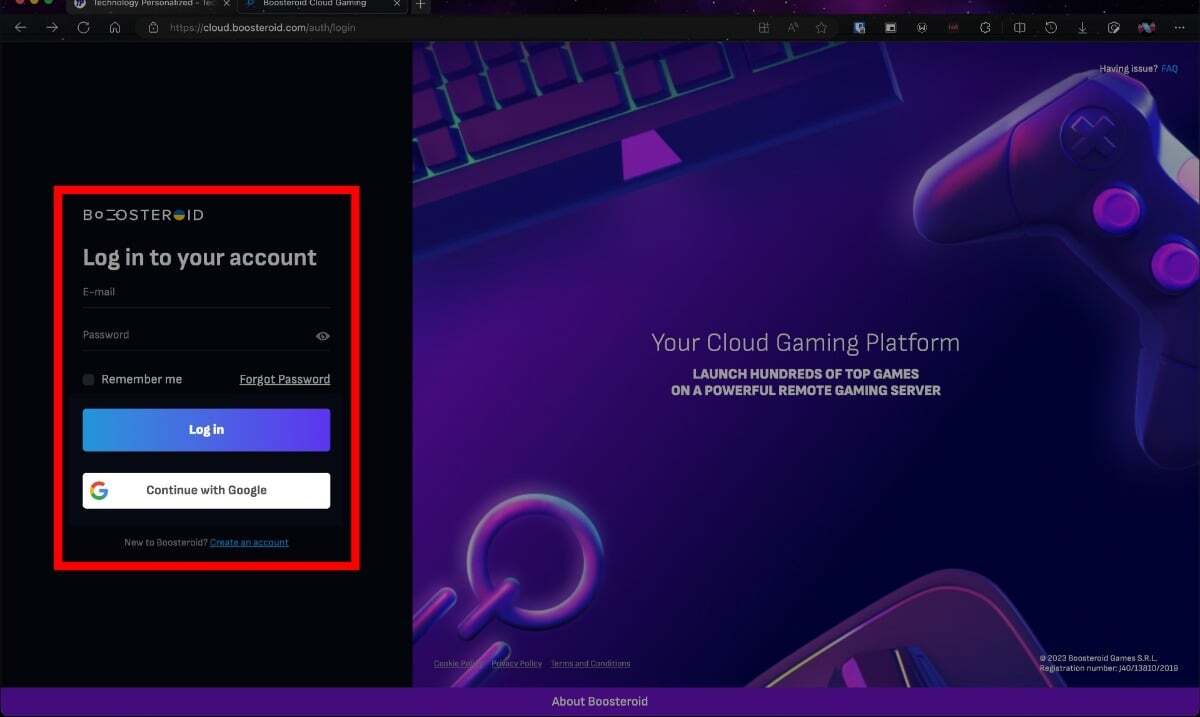Click the "Your Cloud Gaming Platform" text
Screen dimensions: 1200x717
[x=805, y=343]
